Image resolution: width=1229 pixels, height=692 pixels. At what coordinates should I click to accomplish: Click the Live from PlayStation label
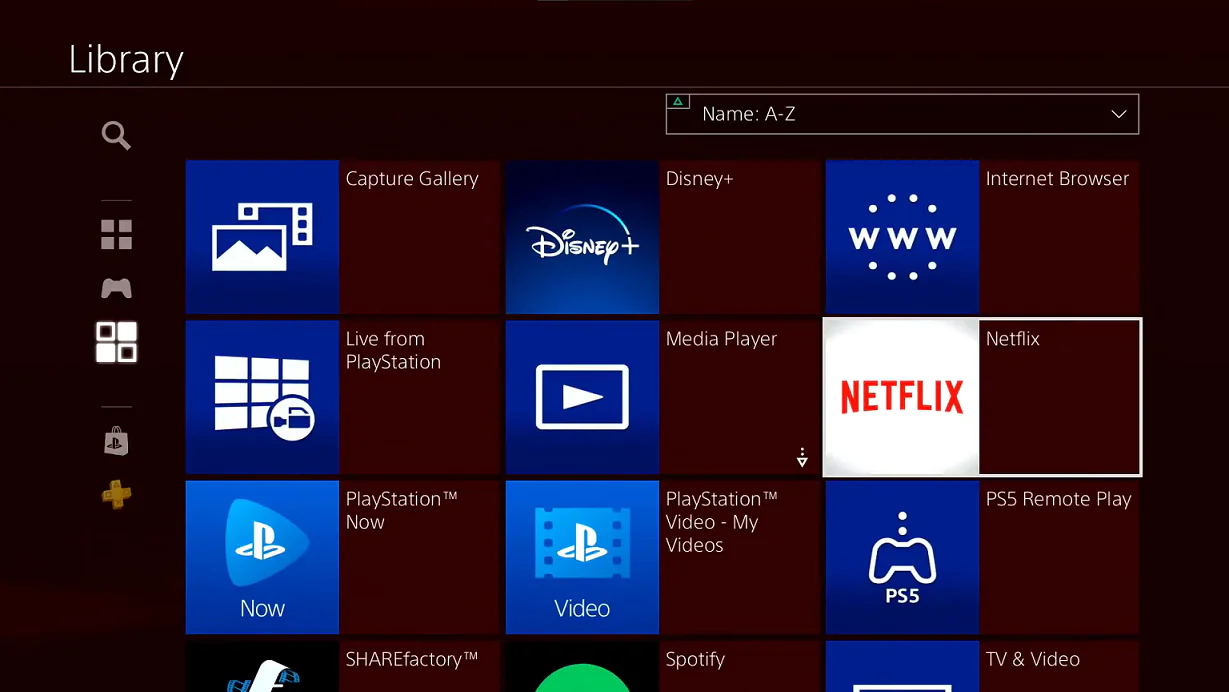[x=393, y=350]
